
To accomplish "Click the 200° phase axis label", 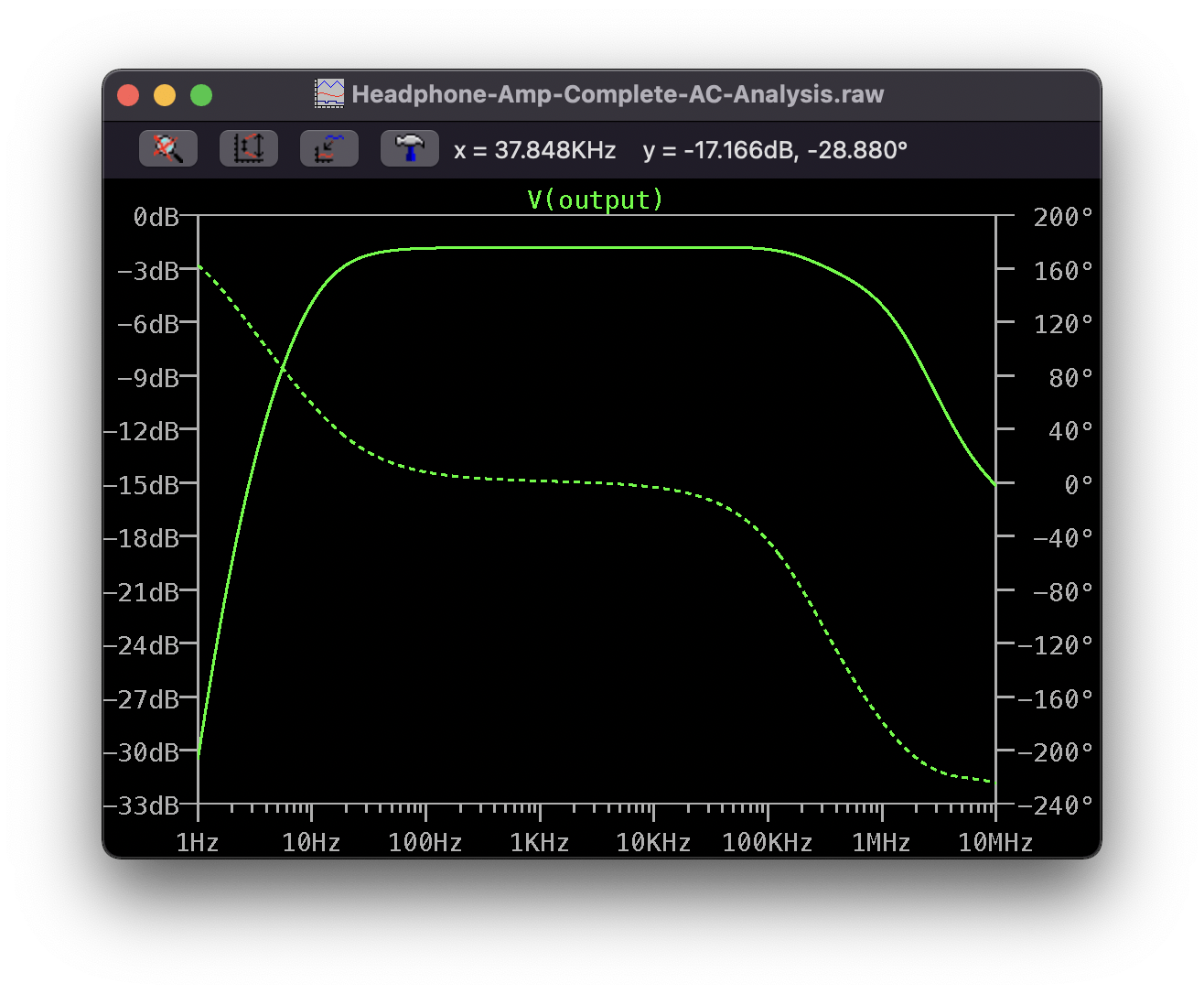I will pyautogui.click(x=1063, y=217).
